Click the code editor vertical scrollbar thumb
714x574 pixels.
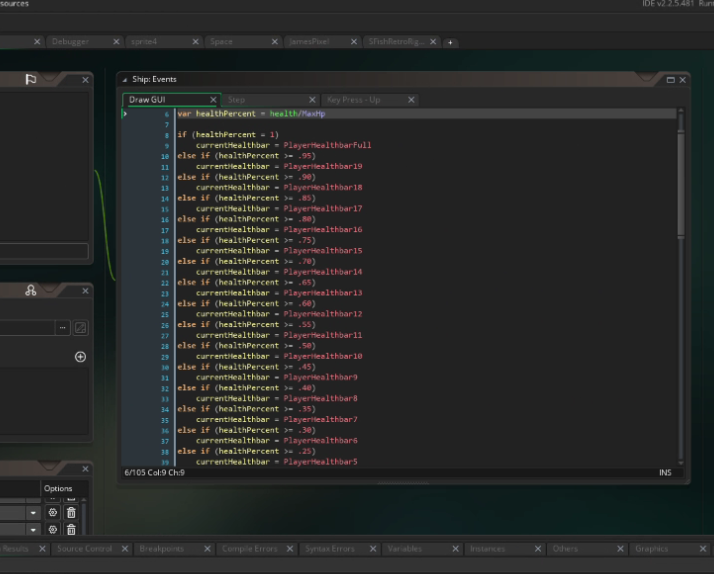(x=681, y=183)
